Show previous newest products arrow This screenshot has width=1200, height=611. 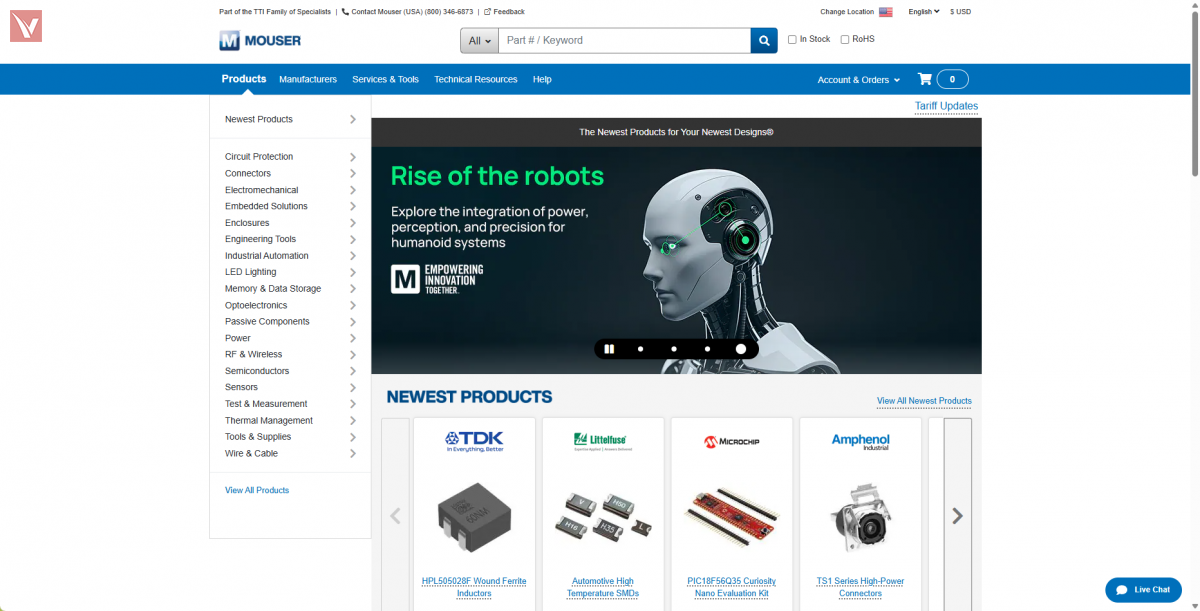click(x=395, y=516)
